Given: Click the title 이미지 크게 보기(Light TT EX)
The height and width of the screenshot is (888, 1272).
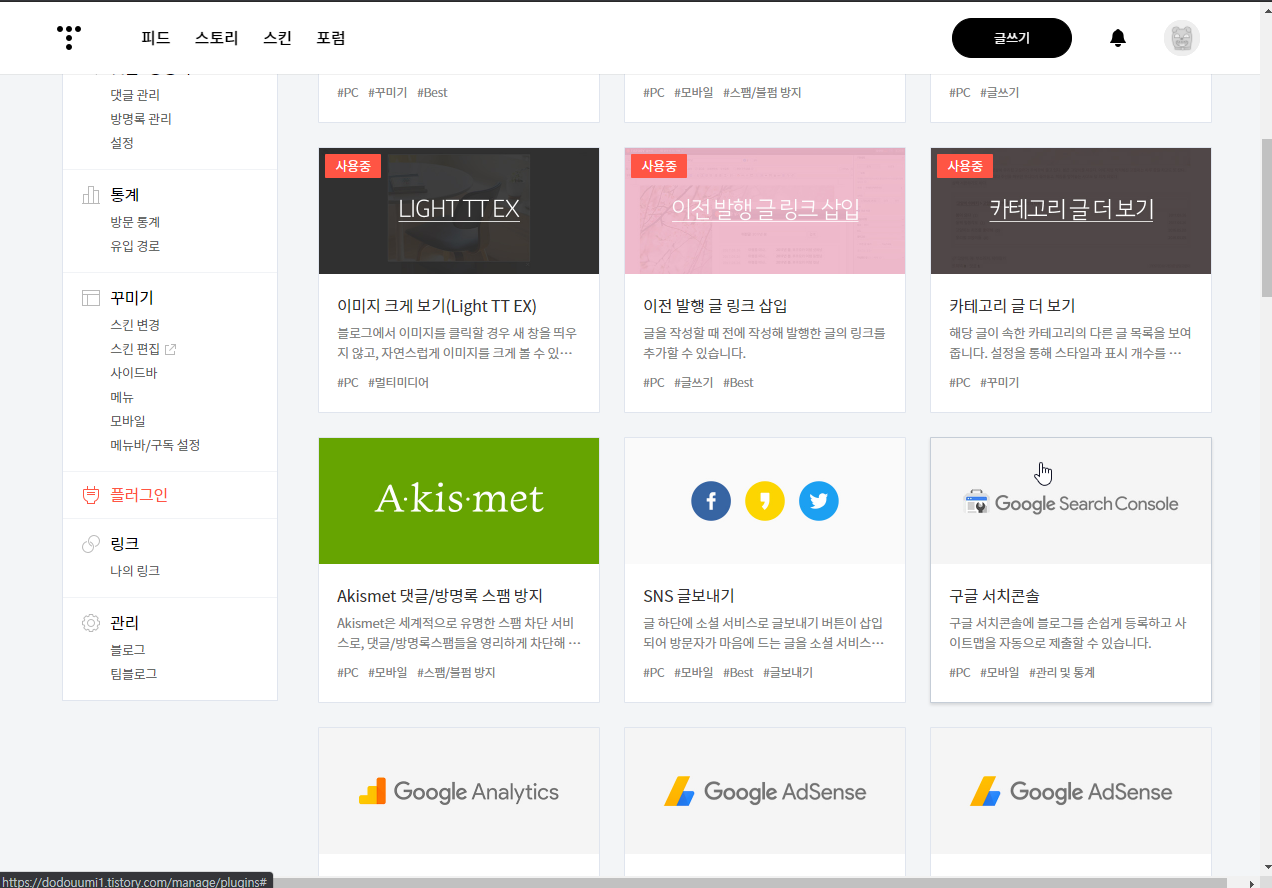Looking at the screenshot, I should 437,306.
